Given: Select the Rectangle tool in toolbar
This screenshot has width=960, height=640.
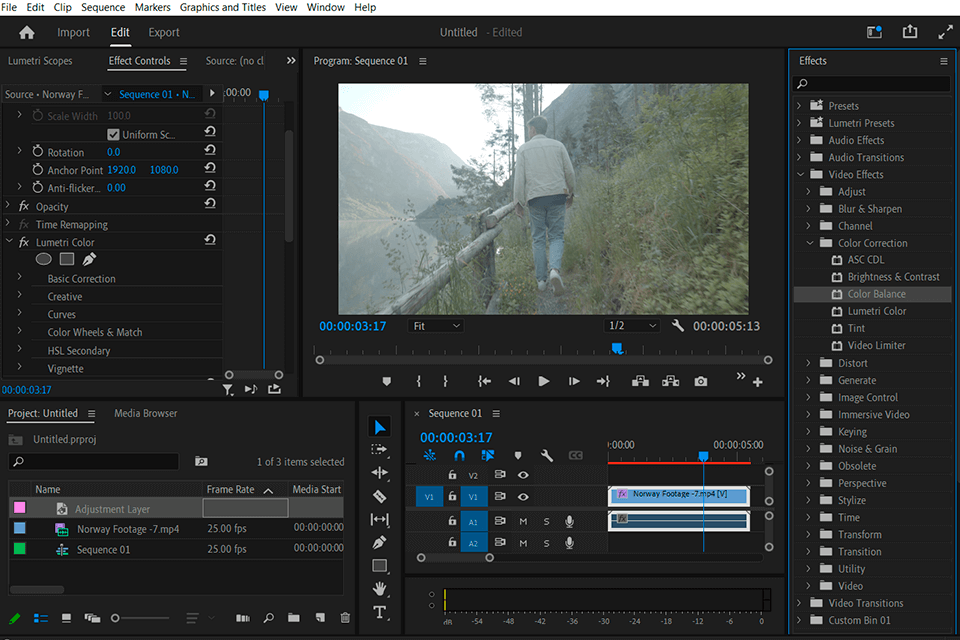Looking at the screenshot, I should coord(380,566).
